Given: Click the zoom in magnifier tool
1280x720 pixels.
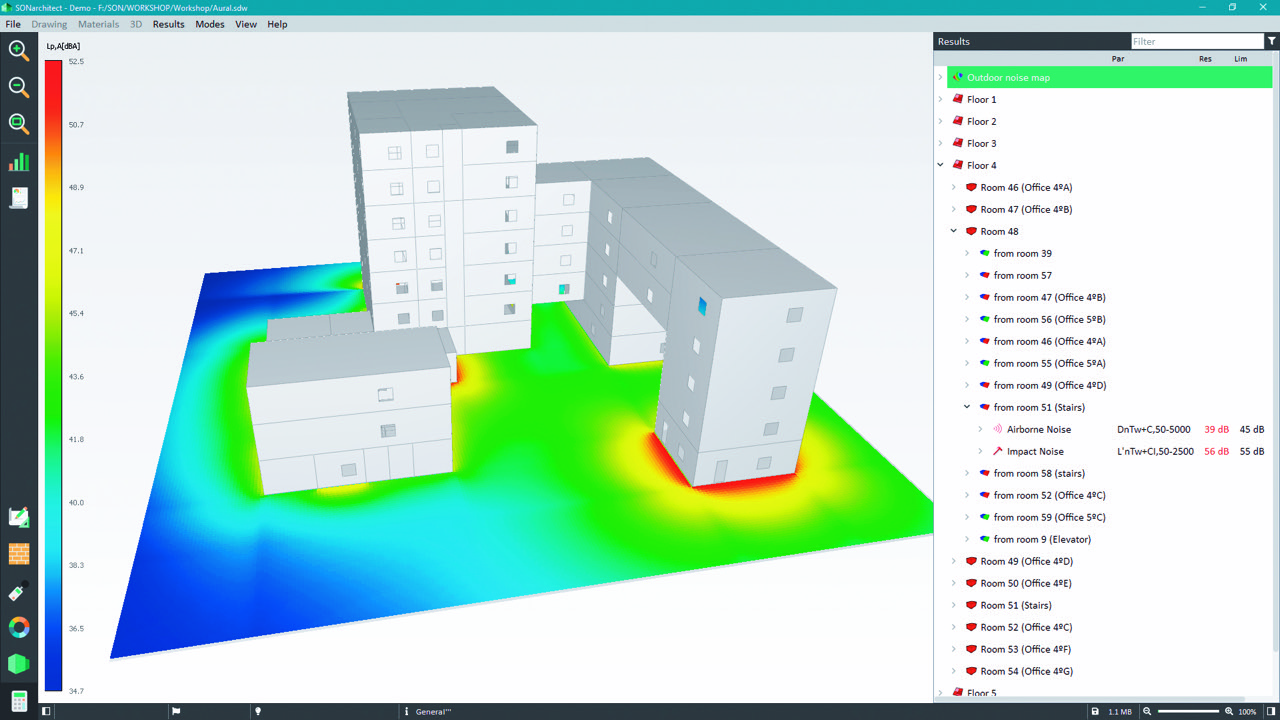Looking at the screenshot, I should coord(19,50).
